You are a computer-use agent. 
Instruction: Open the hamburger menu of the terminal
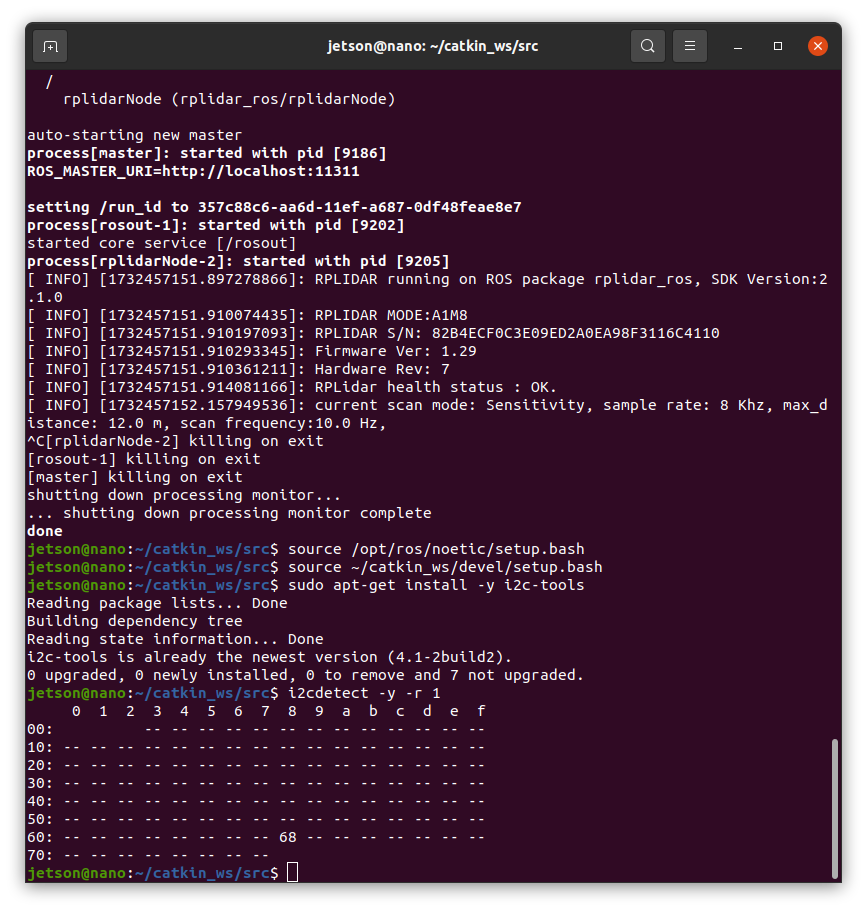tap(690, 45)
